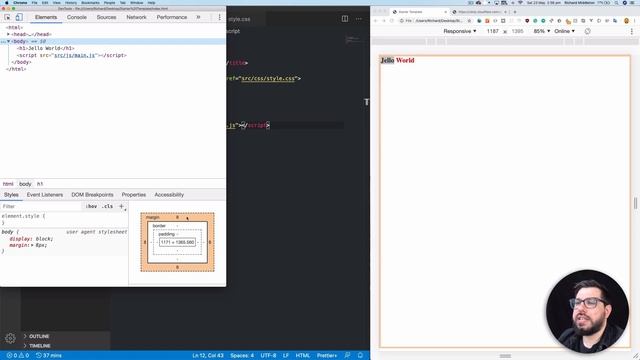Open DevTools three-dot customize menu
This screenshot has height=360, width=640.
219,17
